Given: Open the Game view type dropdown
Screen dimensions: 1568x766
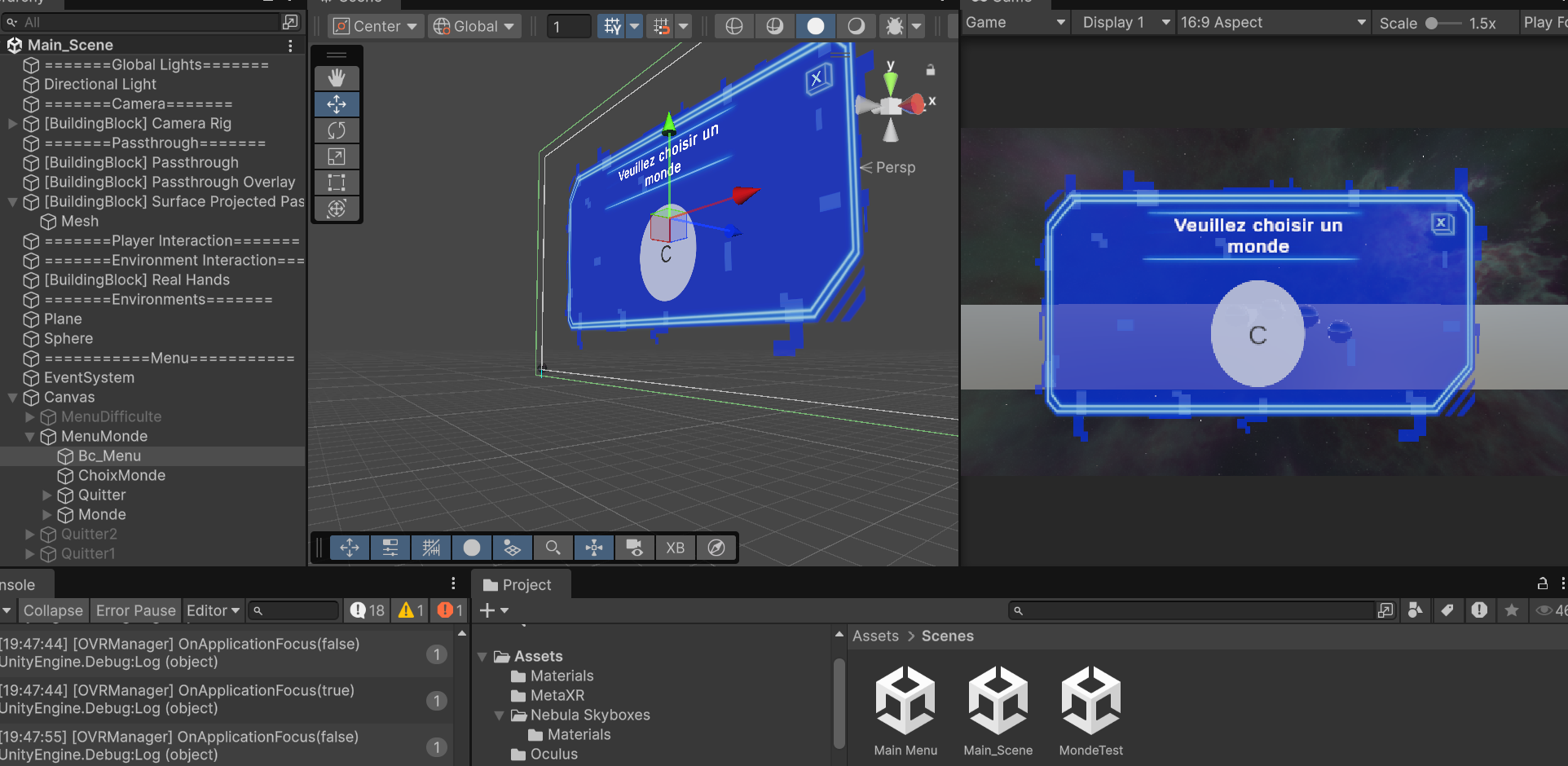Looking at the screenshot, I should 1015,23.
